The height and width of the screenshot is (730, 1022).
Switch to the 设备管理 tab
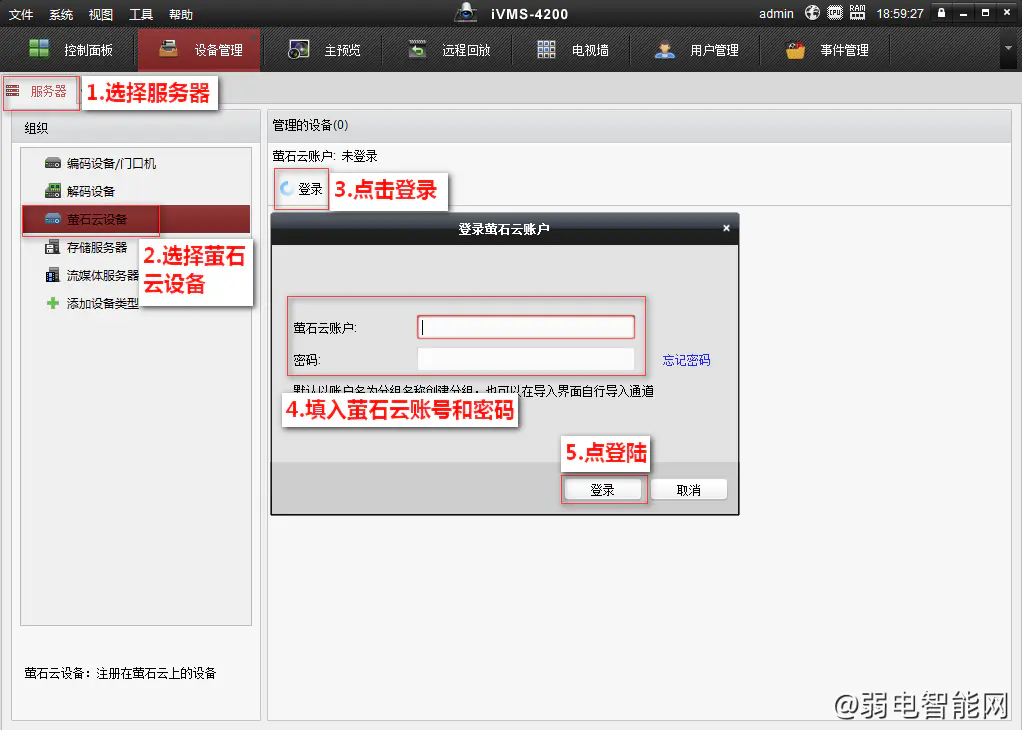(199, 50)
